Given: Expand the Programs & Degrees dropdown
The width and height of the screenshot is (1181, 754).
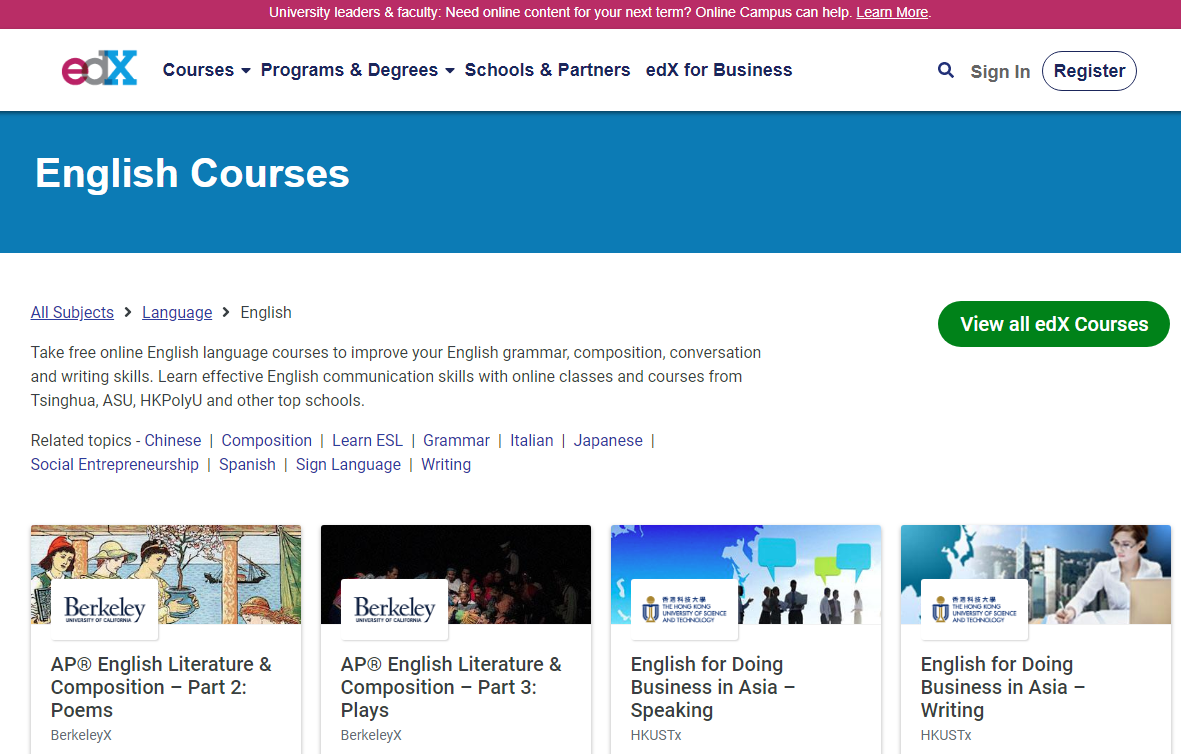Looking at the screenshot, I should 358,70.
